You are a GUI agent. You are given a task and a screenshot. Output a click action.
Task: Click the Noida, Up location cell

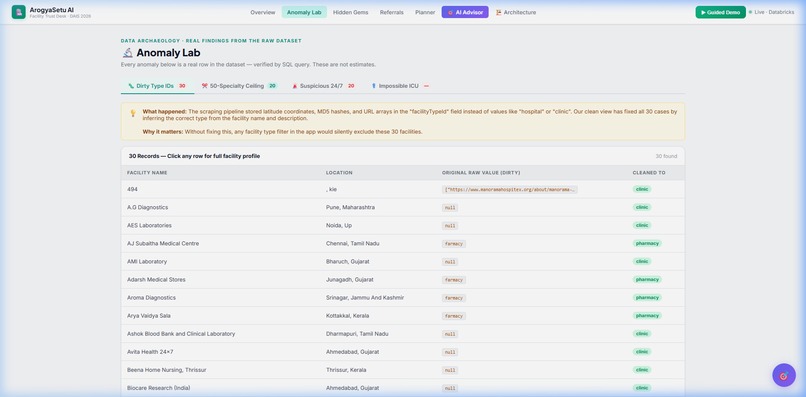pos(339,225)
